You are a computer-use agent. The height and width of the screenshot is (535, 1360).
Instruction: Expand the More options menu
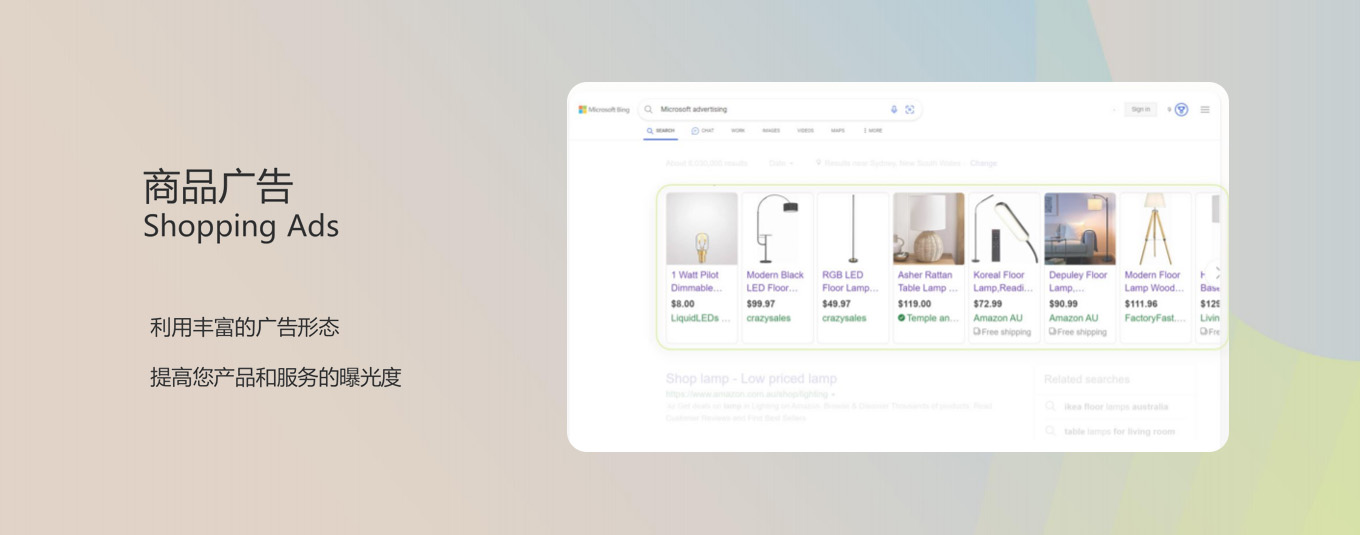click(872, 131)
